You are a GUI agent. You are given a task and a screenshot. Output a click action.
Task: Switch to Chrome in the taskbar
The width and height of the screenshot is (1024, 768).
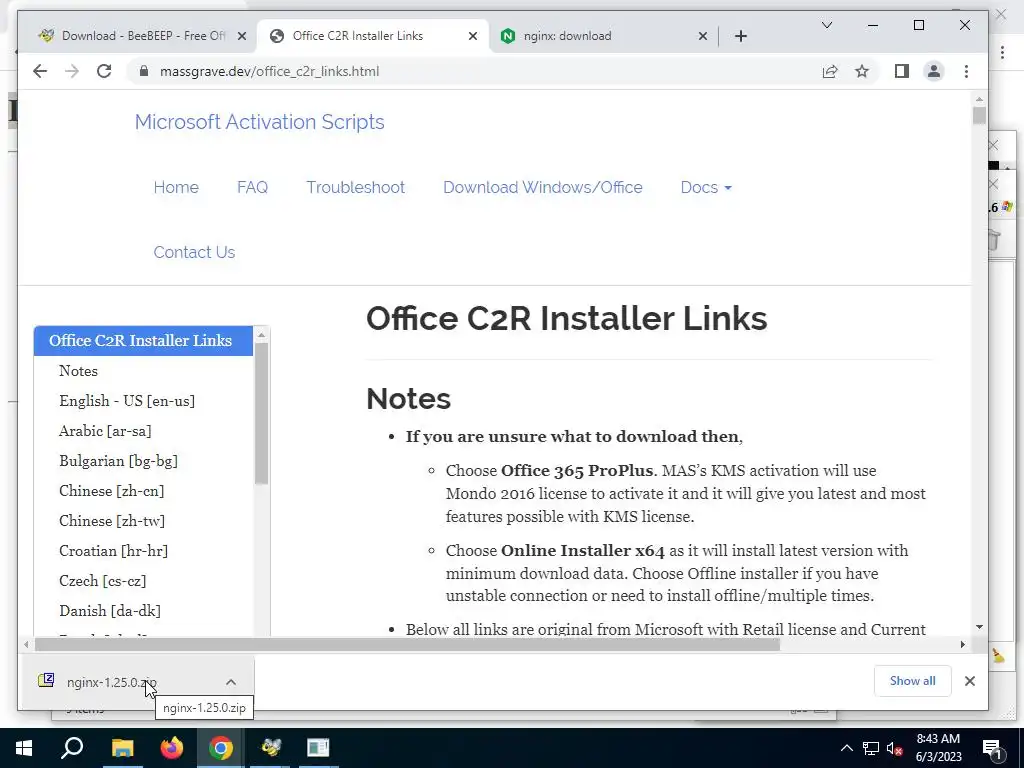[221, 748]
